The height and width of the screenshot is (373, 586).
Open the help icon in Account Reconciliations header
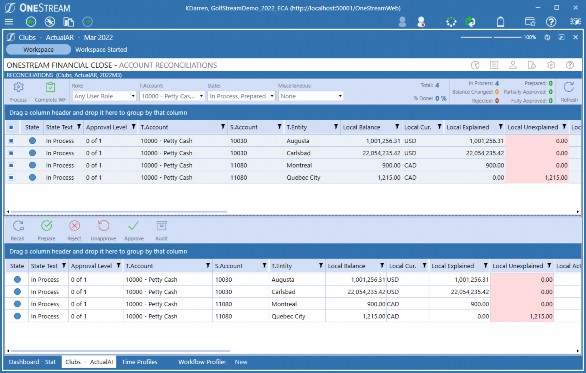tap(570, 65)
